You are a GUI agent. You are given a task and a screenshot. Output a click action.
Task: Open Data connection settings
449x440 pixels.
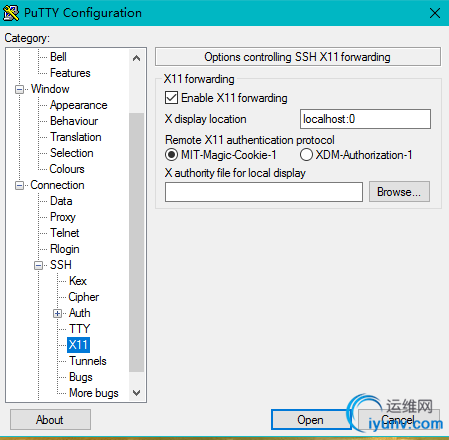[x=61, y=201]
